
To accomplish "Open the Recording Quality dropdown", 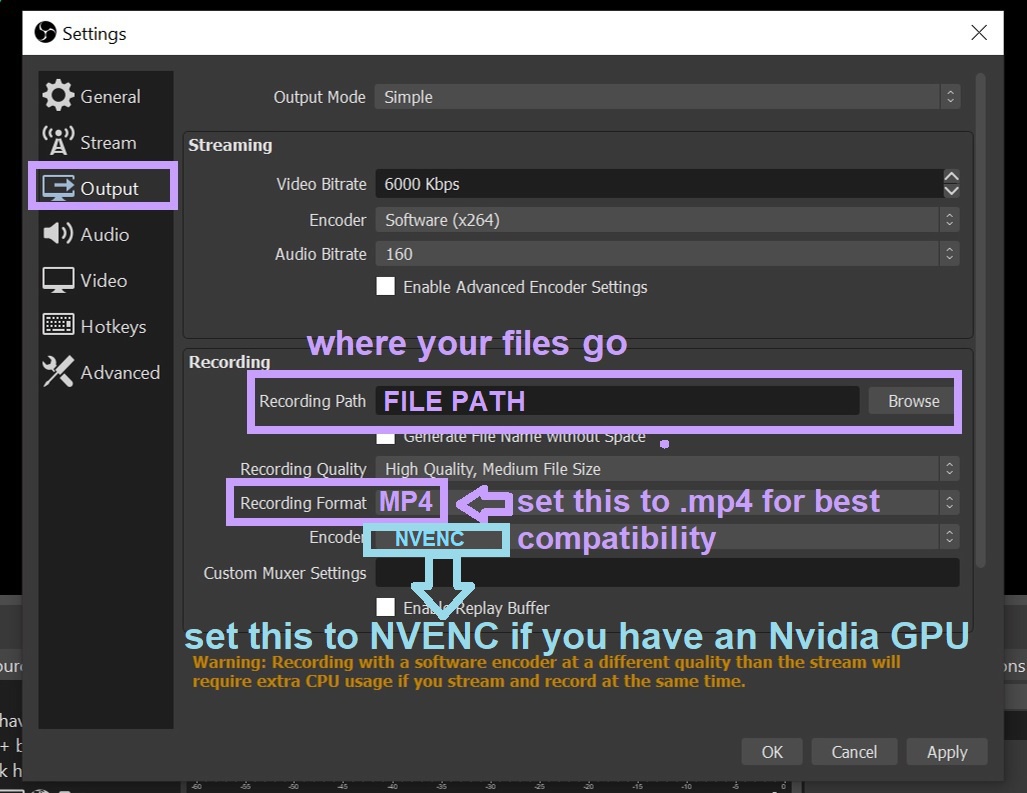I will click(666, 469).
